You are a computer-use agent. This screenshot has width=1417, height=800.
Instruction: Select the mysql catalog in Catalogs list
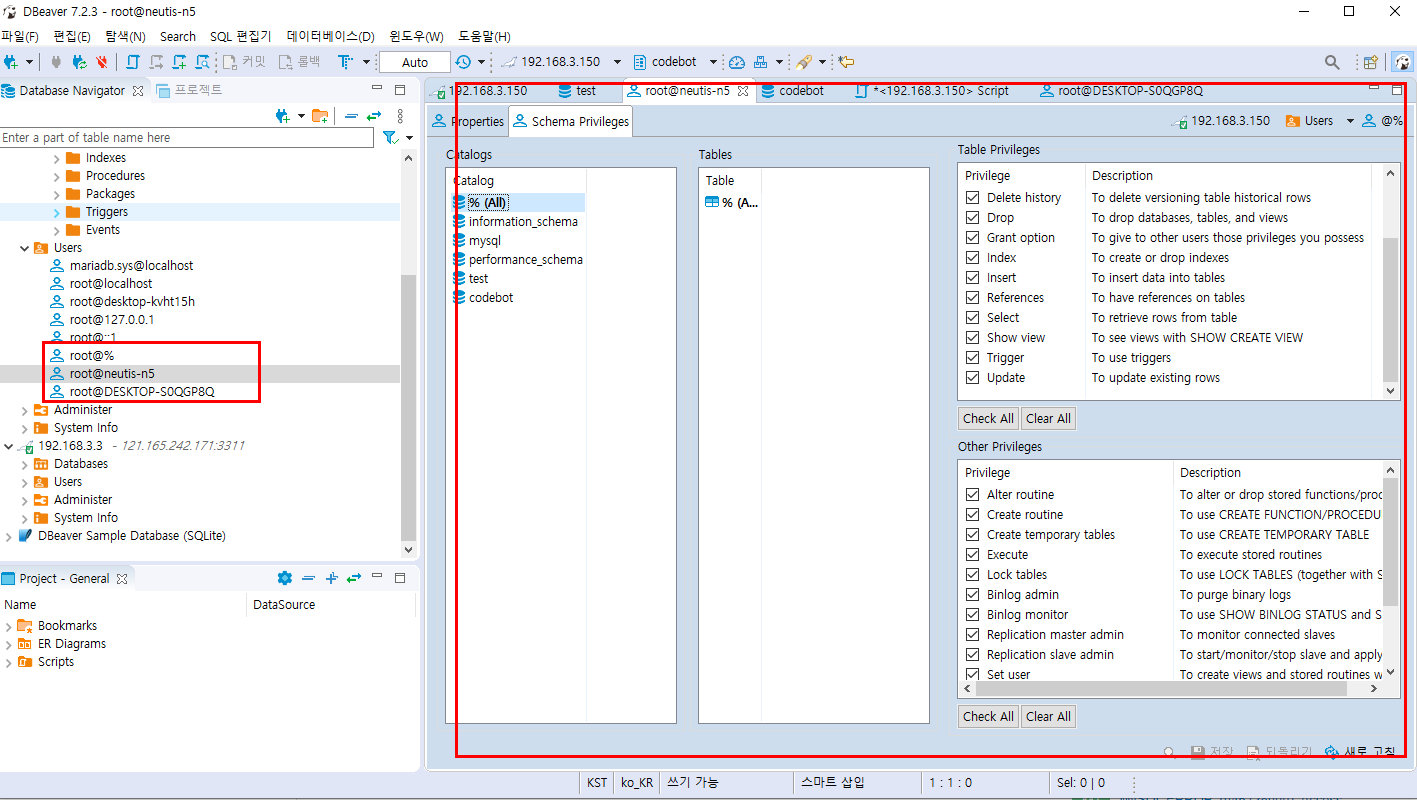click(x=485, y=241)
